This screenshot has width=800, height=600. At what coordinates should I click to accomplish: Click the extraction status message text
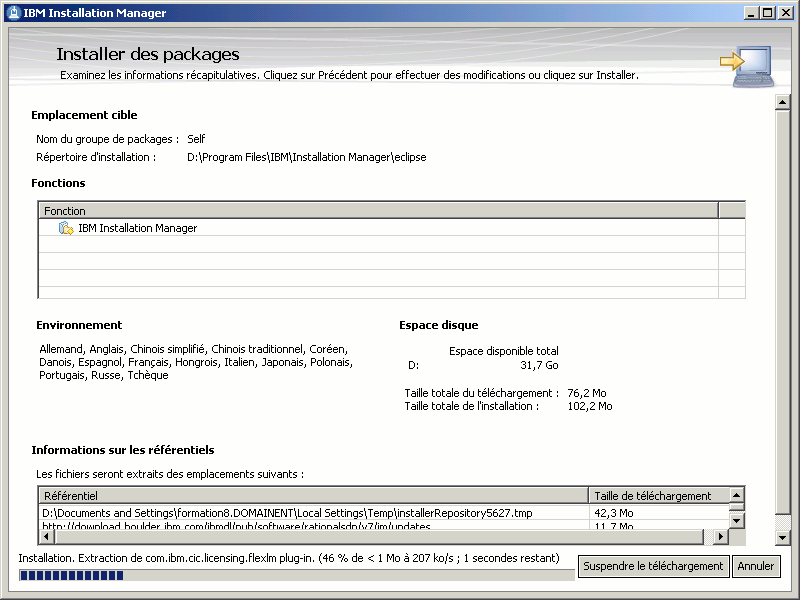pyautogui.click(x=289, y=558)
